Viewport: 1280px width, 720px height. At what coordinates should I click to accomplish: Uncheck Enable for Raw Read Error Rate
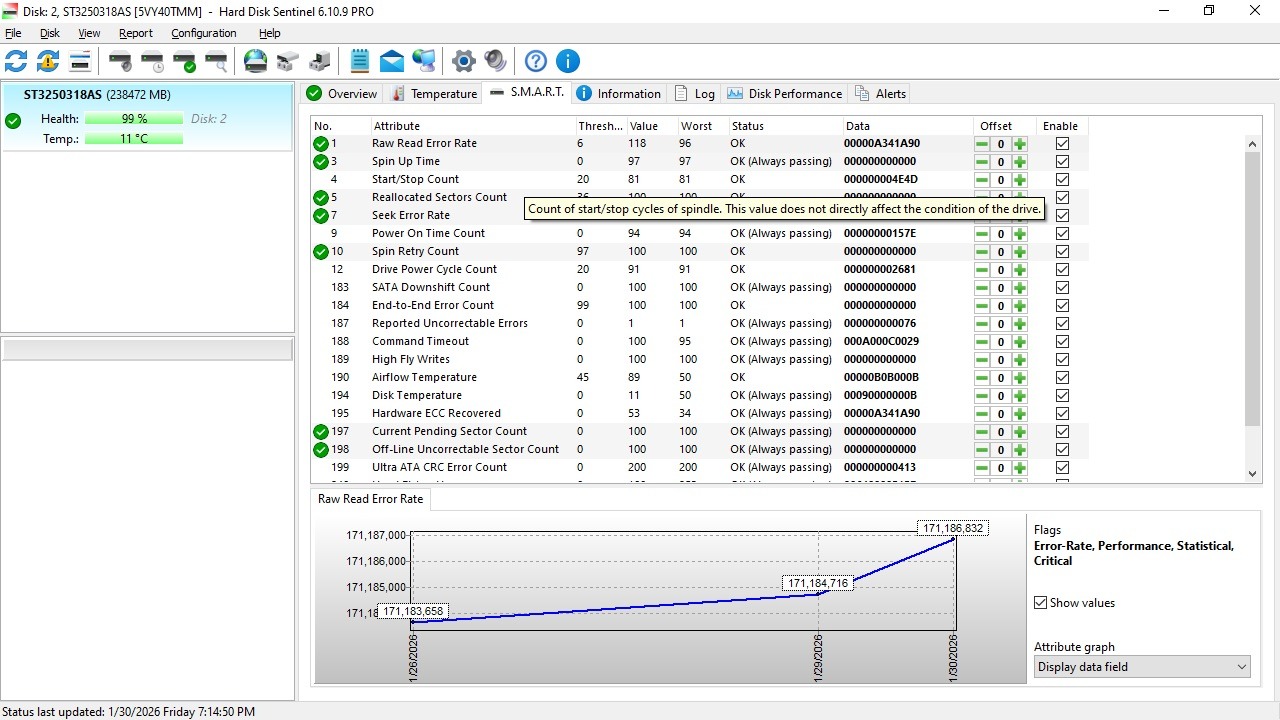1062,144
